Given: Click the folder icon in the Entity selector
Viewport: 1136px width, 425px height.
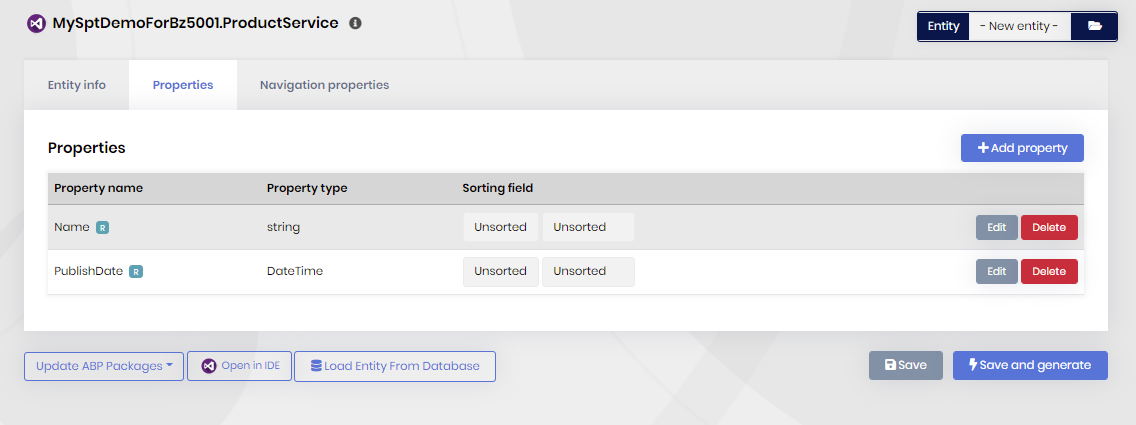Looking at the screenshot, I should (1094, 26).
